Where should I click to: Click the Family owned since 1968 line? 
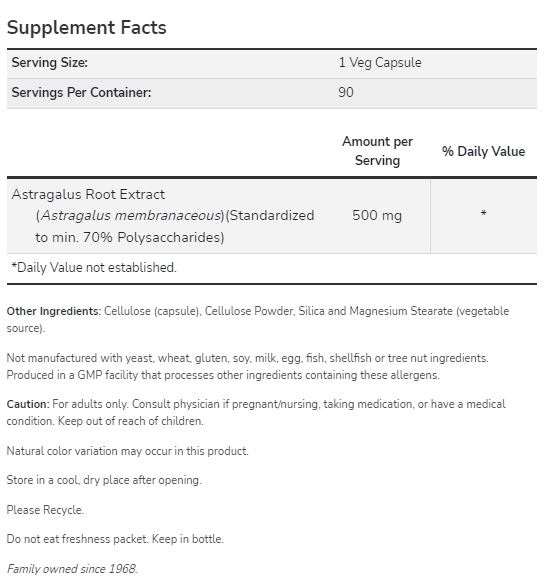(72, 569)
